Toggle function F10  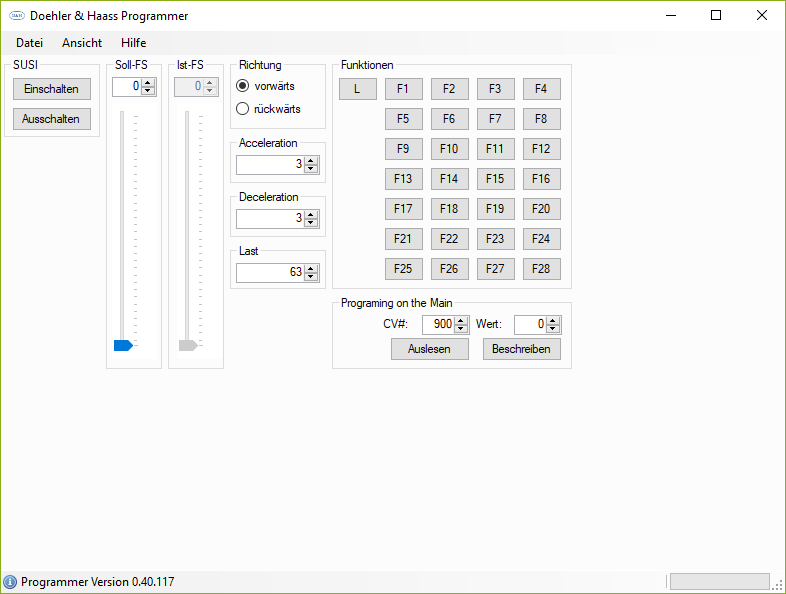(x=450, y=149)
